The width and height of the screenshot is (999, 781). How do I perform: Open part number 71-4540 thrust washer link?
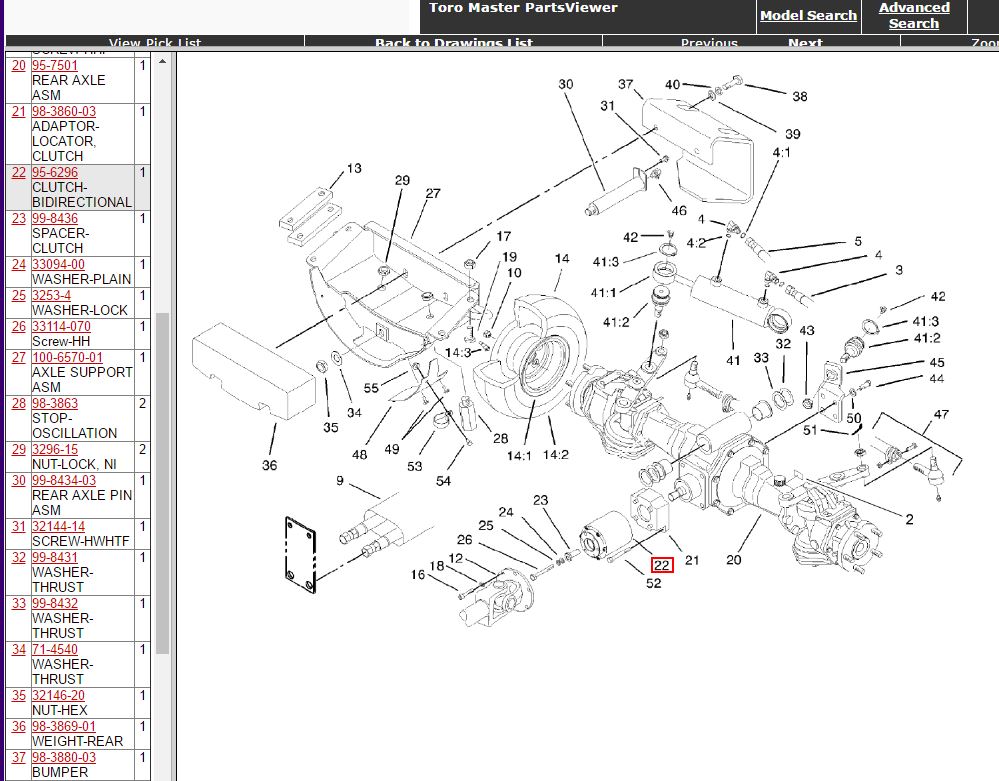pos(55,650)
